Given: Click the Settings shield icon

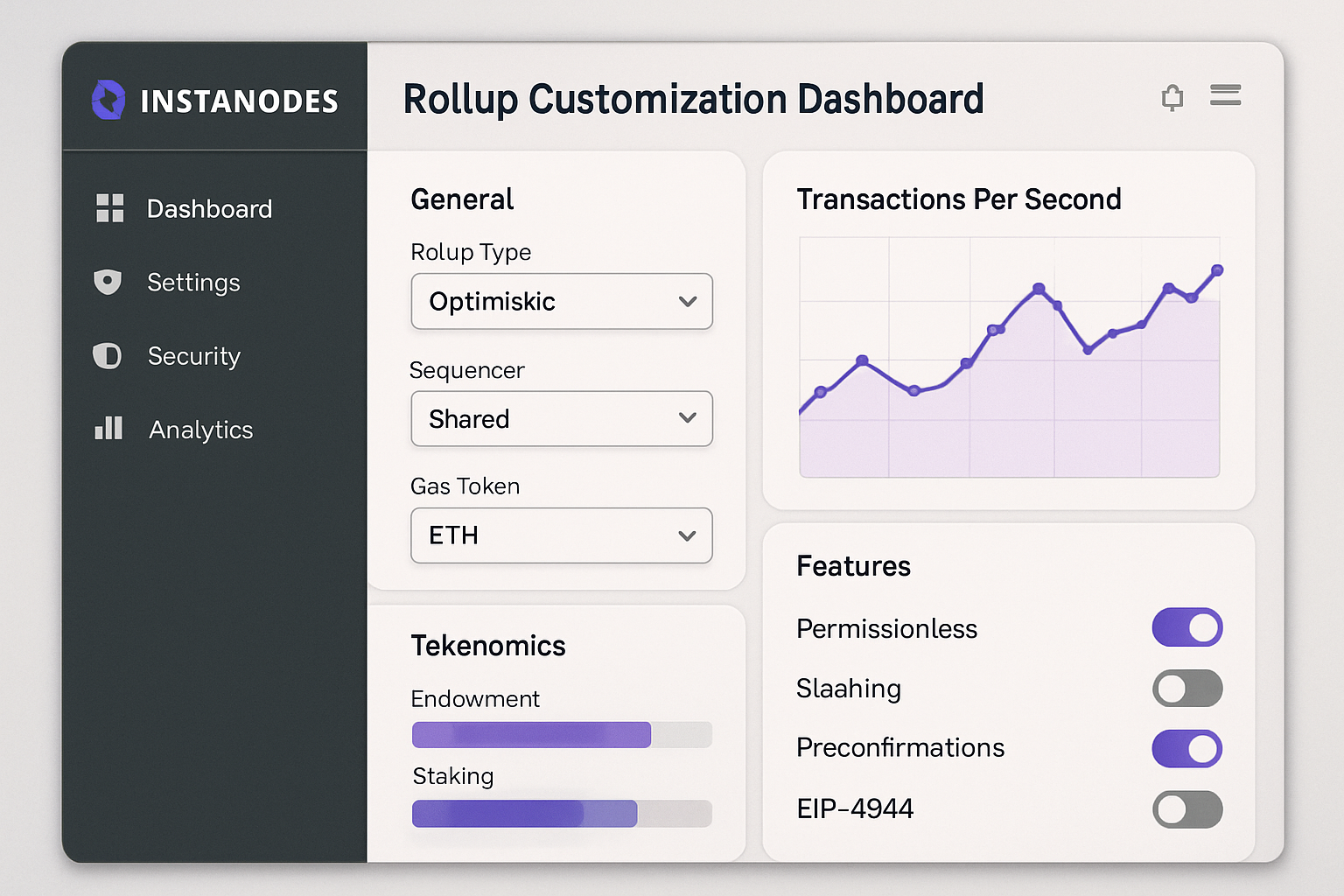Looking at the screenshot, I should point(107,282).
